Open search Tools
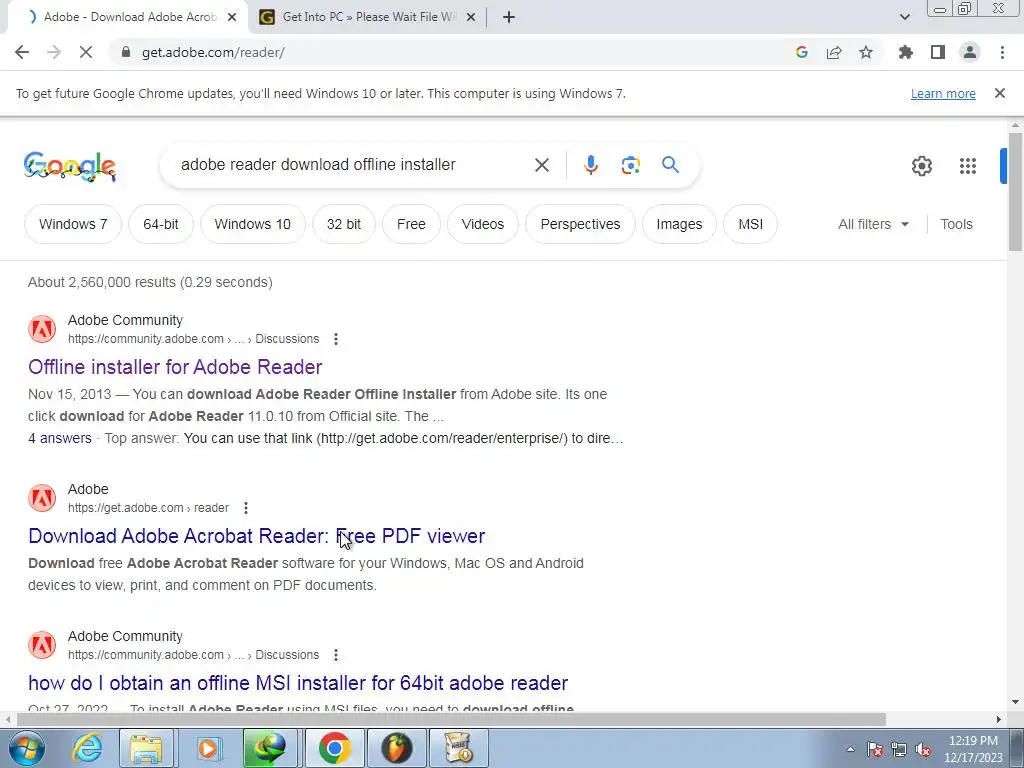Viewport: 1024px width, 768px height. (x=956, y=224)
